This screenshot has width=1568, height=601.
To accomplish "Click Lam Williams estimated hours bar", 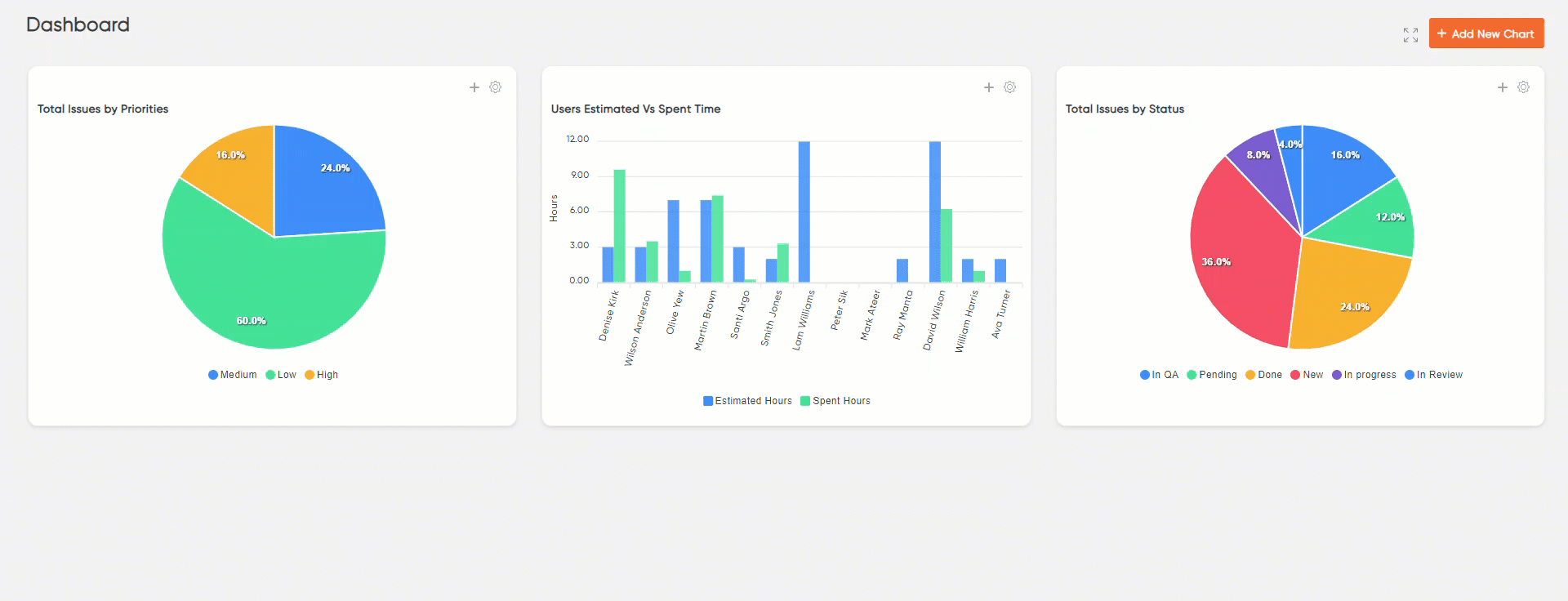I will pyautogui.click(x=804, y=212).
